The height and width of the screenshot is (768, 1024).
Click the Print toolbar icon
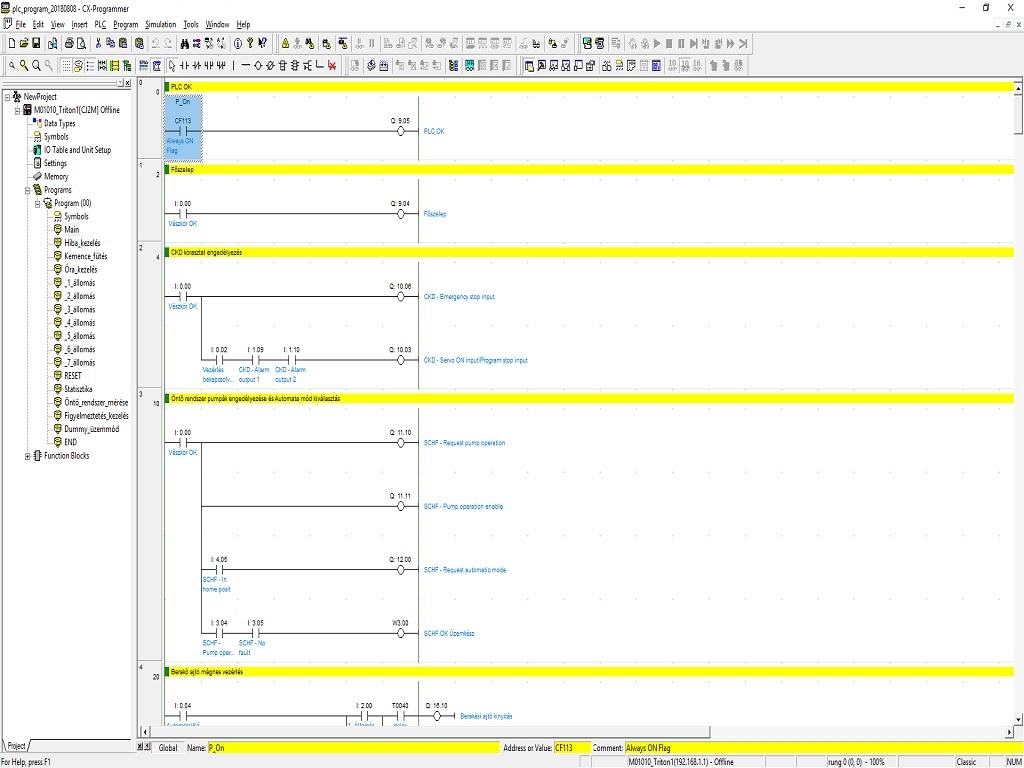pos(69,44)
